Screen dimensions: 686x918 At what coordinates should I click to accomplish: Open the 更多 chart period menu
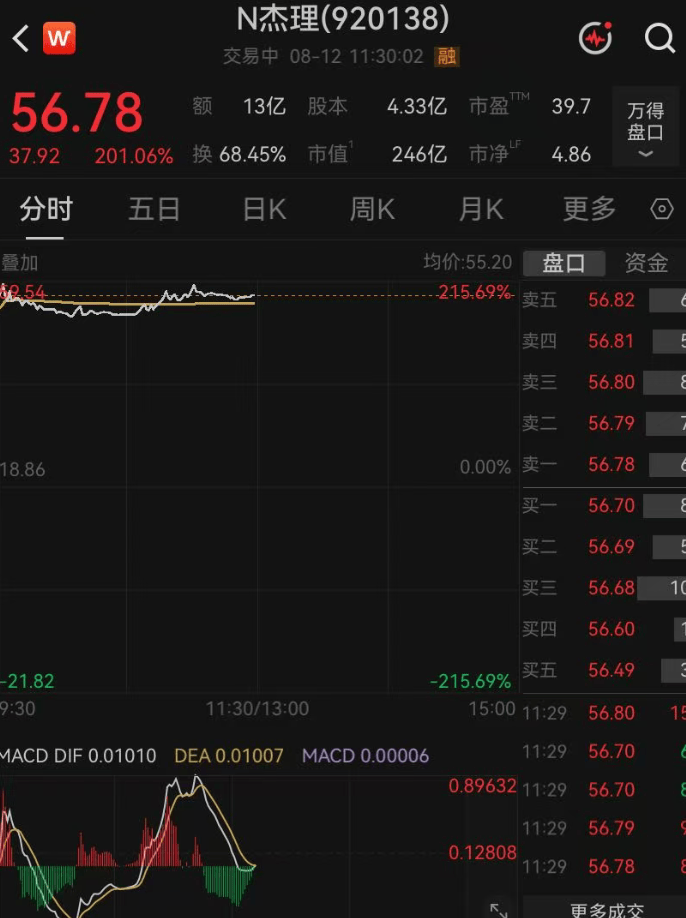(x=589, y=209)
